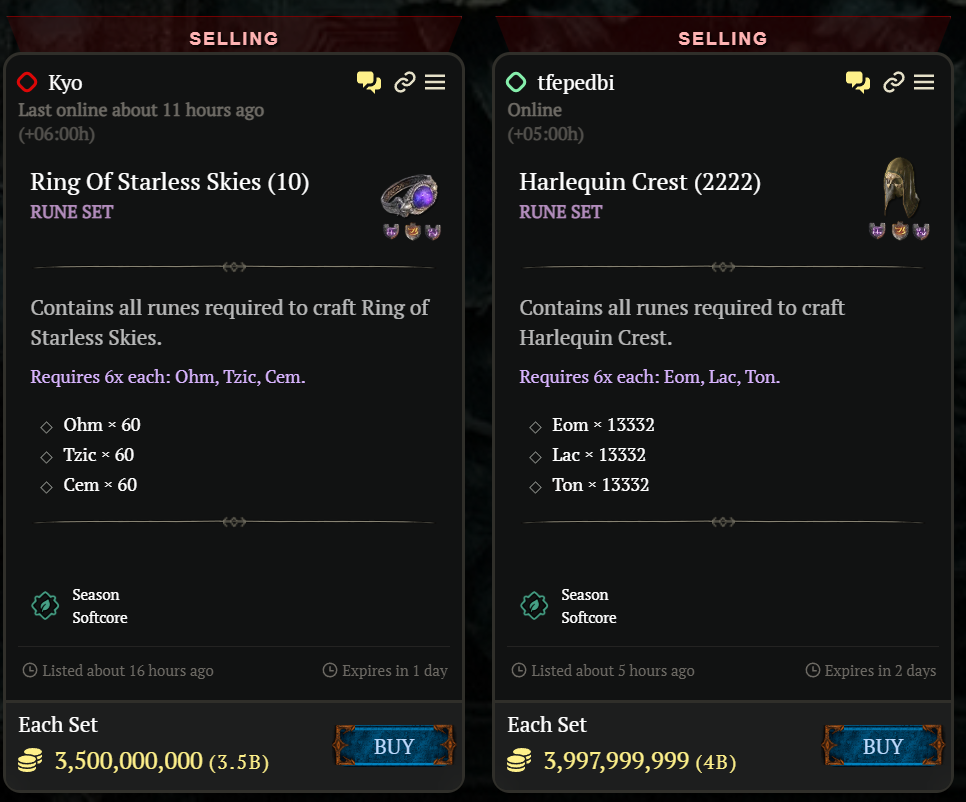This screenshot has width=966, height=802.
Task: Click Season Softcore icon on Kyo's listing
Action: [x=45, y=606]
